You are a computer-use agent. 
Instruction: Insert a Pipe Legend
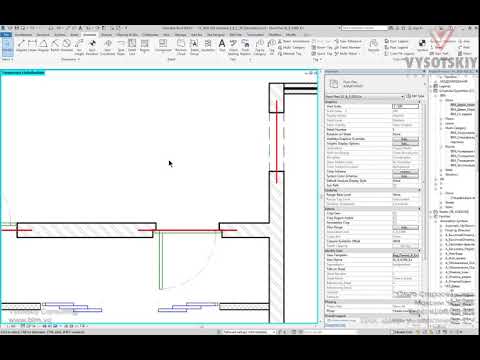pos(396,47)
